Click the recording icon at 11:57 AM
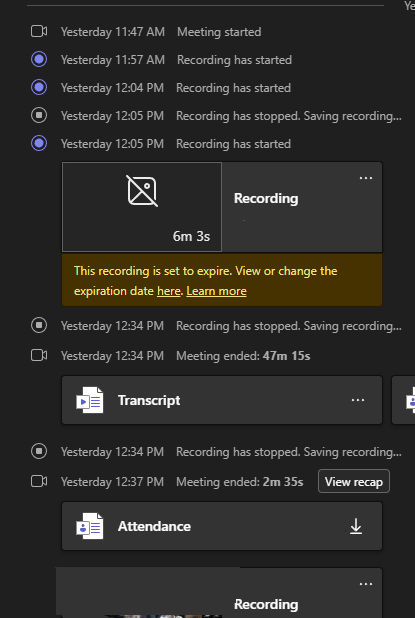Viewport: 415px width, 618px height. [39, 60]
